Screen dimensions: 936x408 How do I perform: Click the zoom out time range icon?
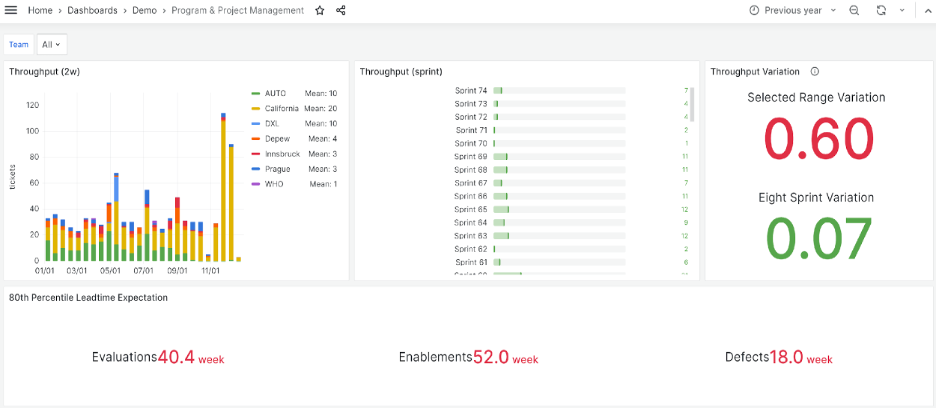[854, 10]
